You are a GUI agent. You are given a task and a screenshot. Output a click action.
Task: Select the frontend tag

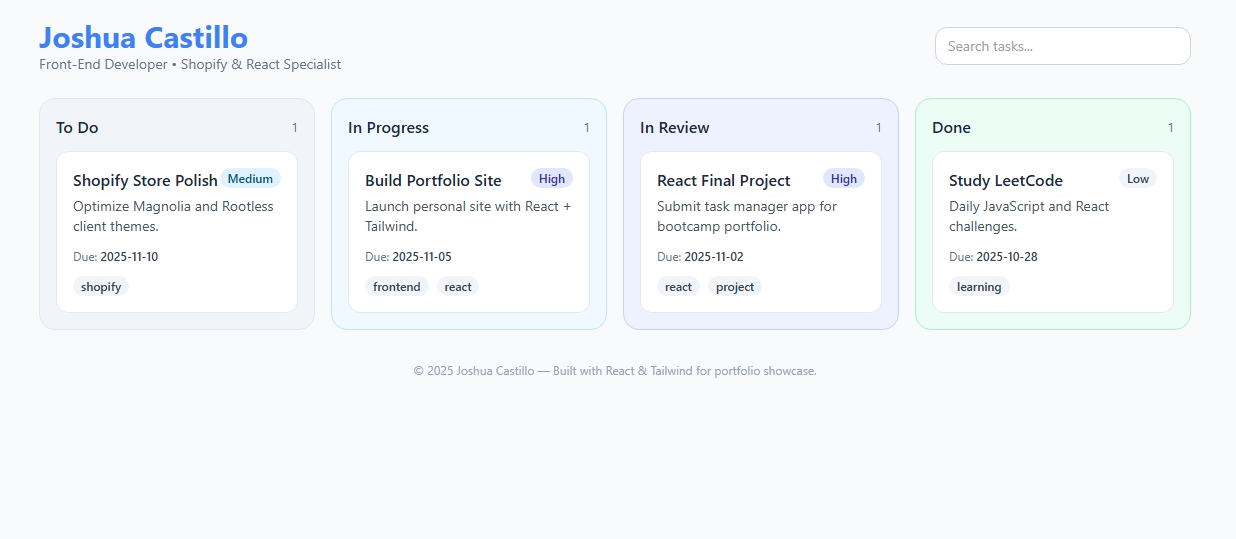coord(396,287)
